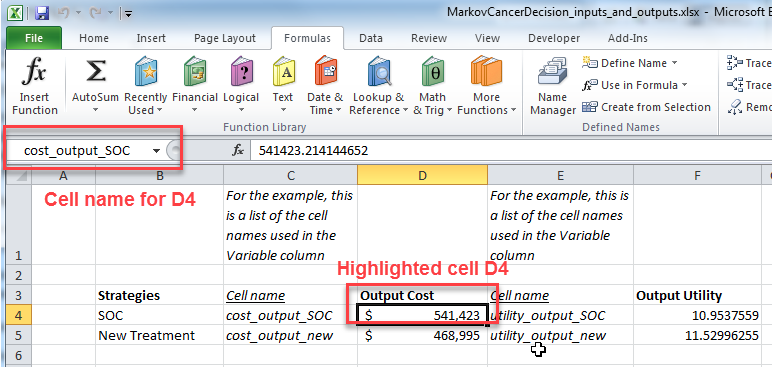
Task: Switch to the Review tab
Action: click(429, 38)
